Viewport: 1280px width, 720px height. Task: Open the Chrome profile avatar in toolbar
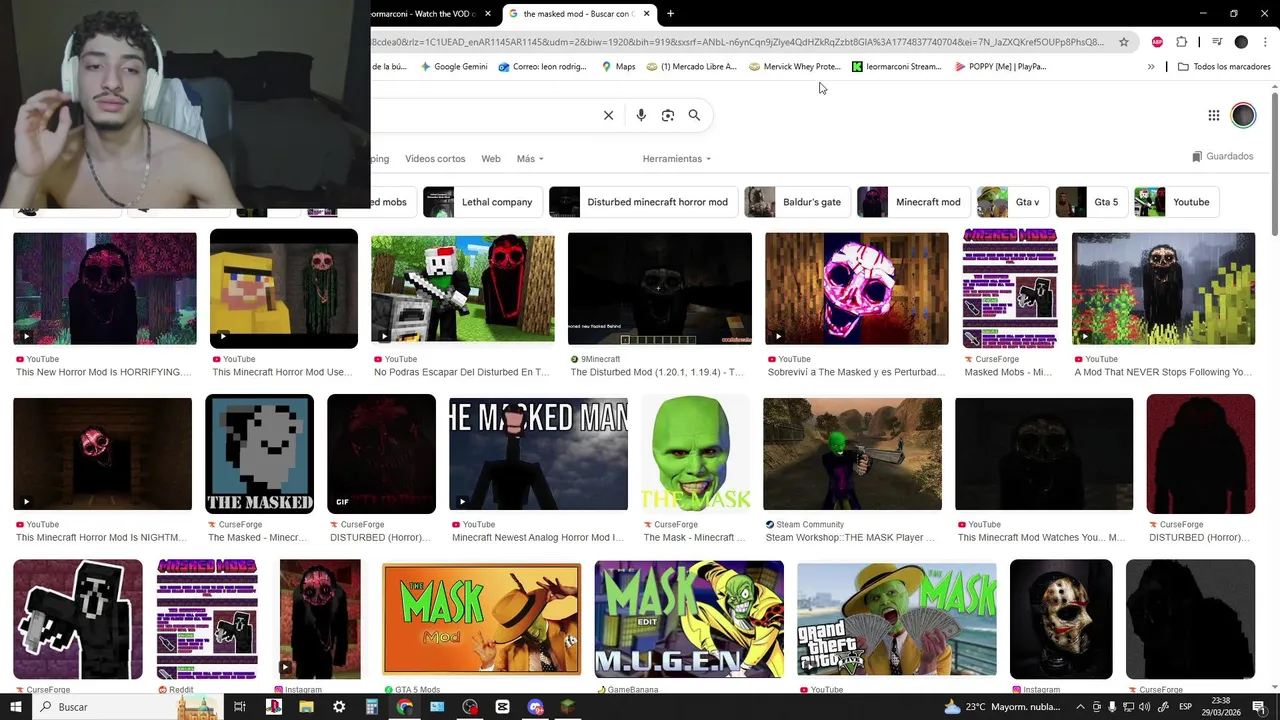(x=1241, y=42)
